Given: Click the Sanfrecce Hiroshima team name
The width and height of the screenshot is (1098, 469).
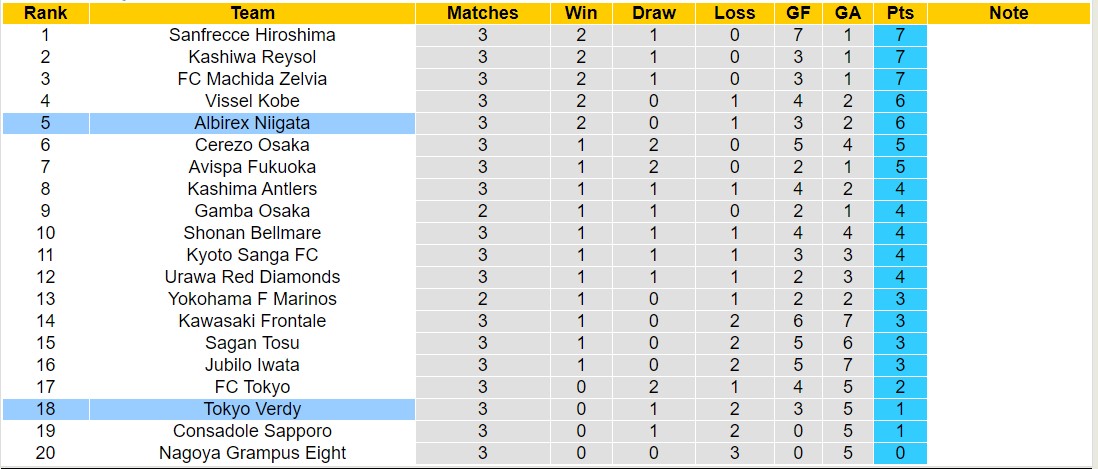Looking at the screenshot, I should click(x=252, y=35).
